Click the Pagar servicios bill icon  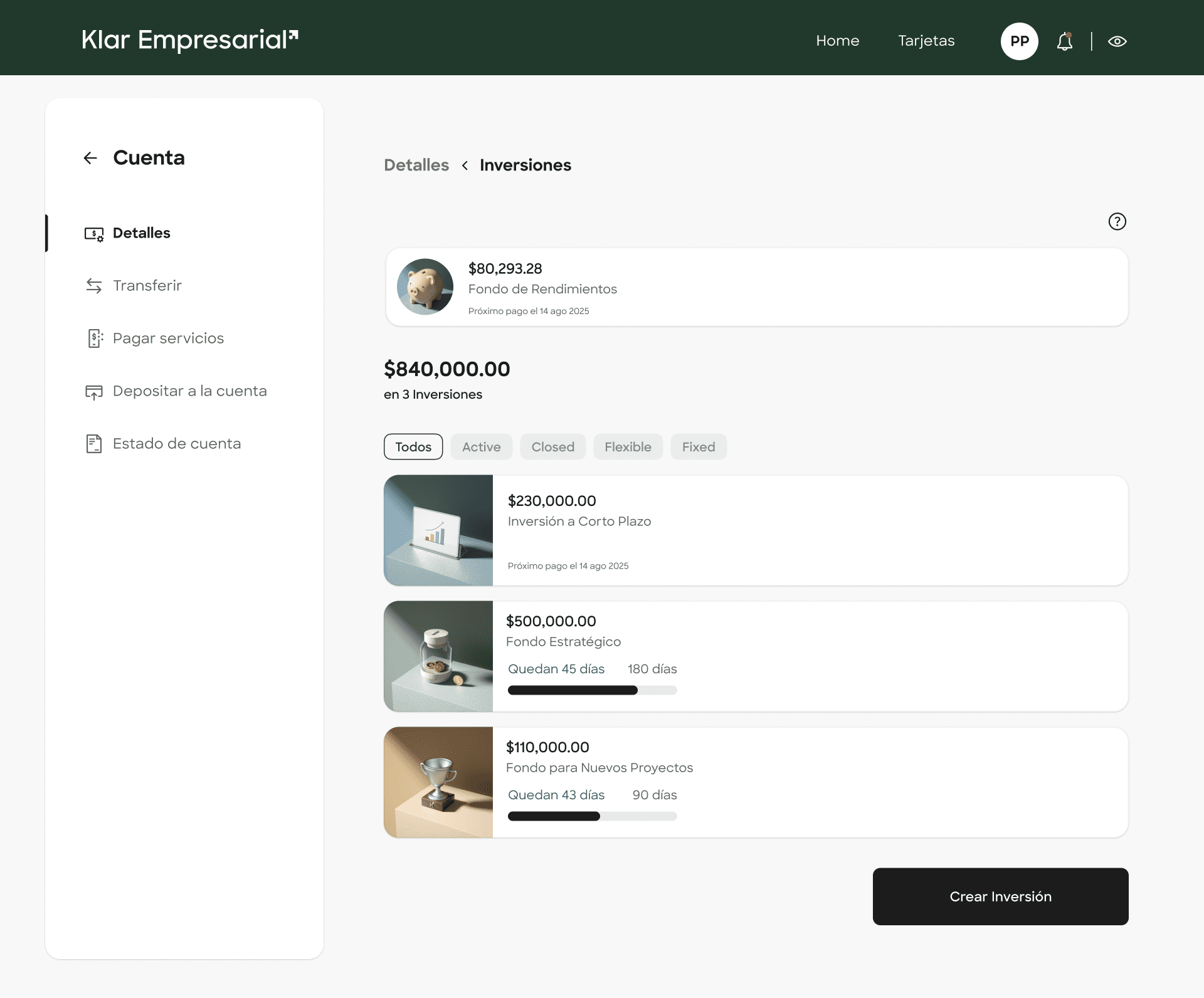pos(94,338)
